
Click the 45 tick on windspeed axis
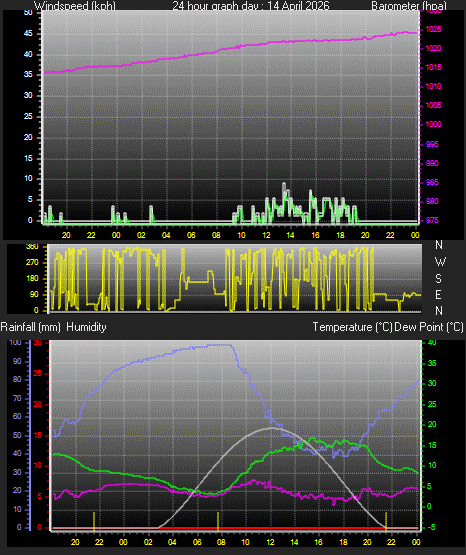click(x=28, y=34)
